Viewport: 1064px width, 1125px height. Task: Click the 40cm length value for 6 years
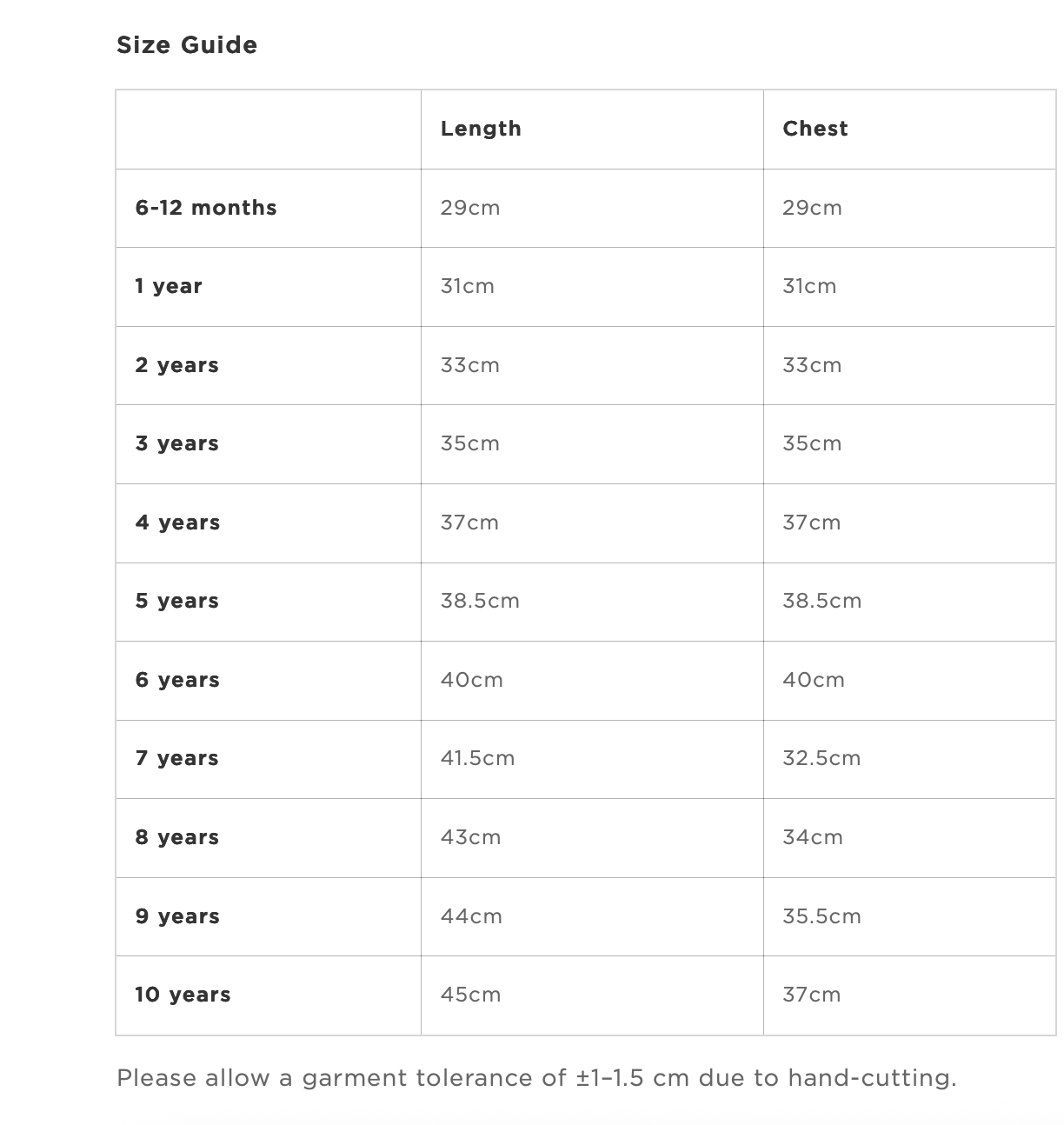[x=471, y=680]
